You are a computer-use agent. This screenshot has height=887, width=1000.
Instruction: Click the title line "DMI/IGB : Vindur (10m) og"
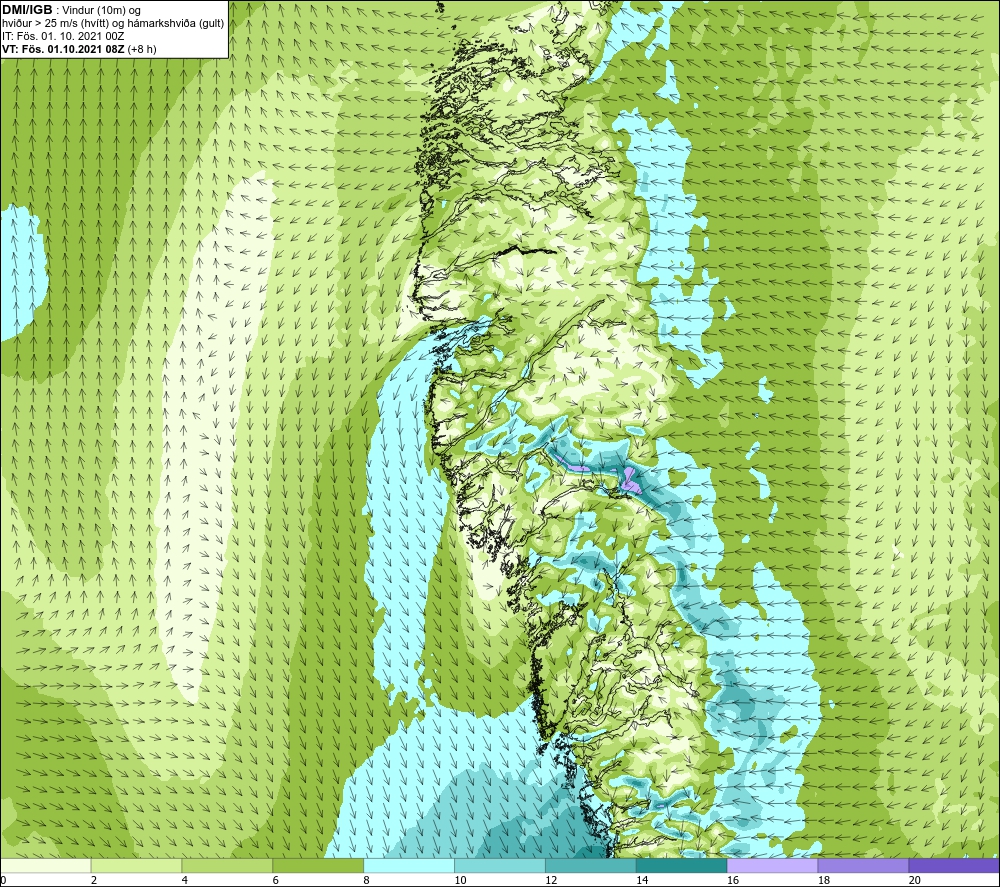pos(71,10)
